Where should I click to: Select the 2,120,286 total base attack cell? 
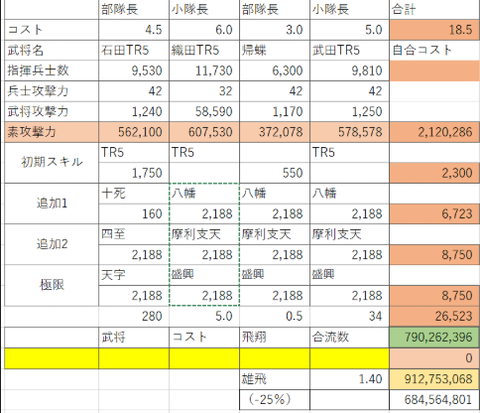435,132
